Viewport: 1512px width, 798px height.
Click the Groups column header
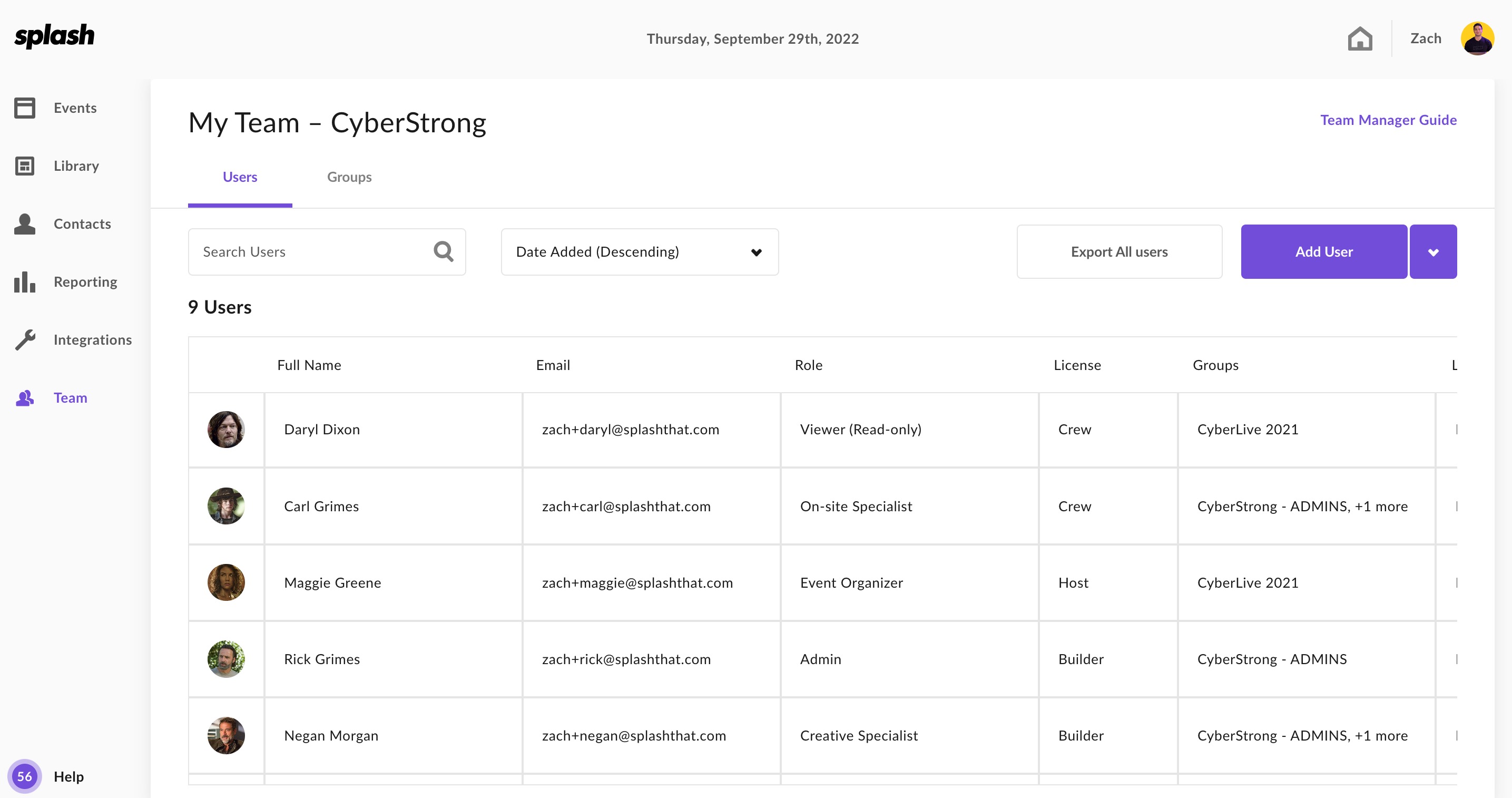tap(1215, 365)
